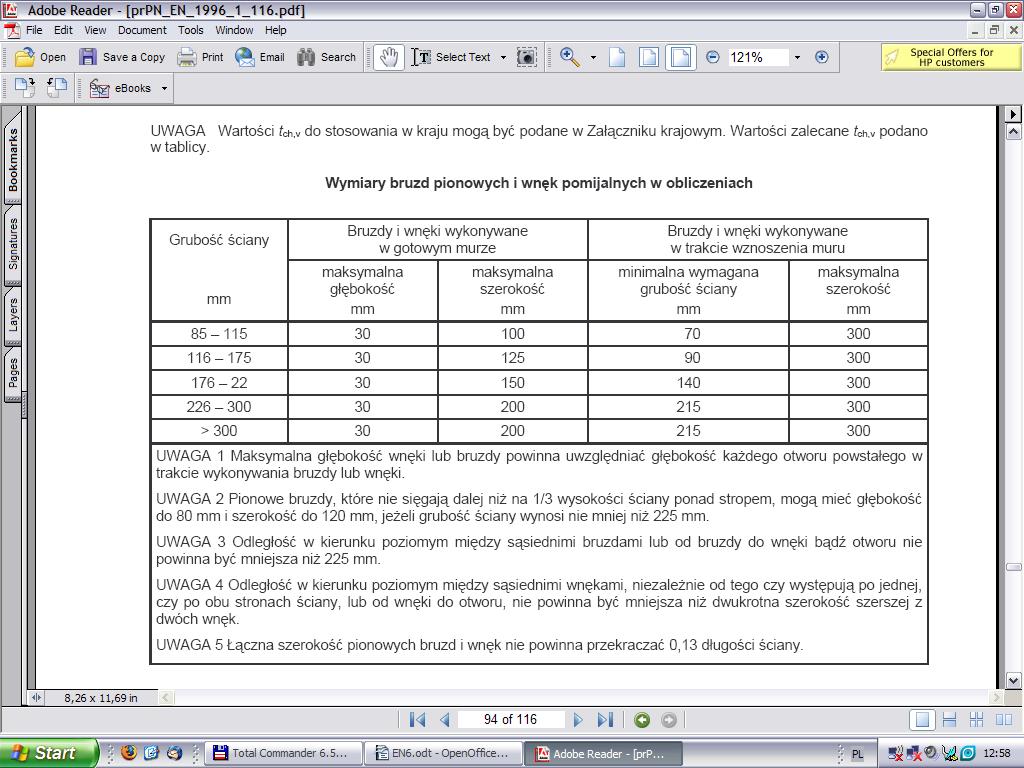Open the zoom percentage dropdown arrow
Screen dimensions: 1024x768
click(797, 57)
